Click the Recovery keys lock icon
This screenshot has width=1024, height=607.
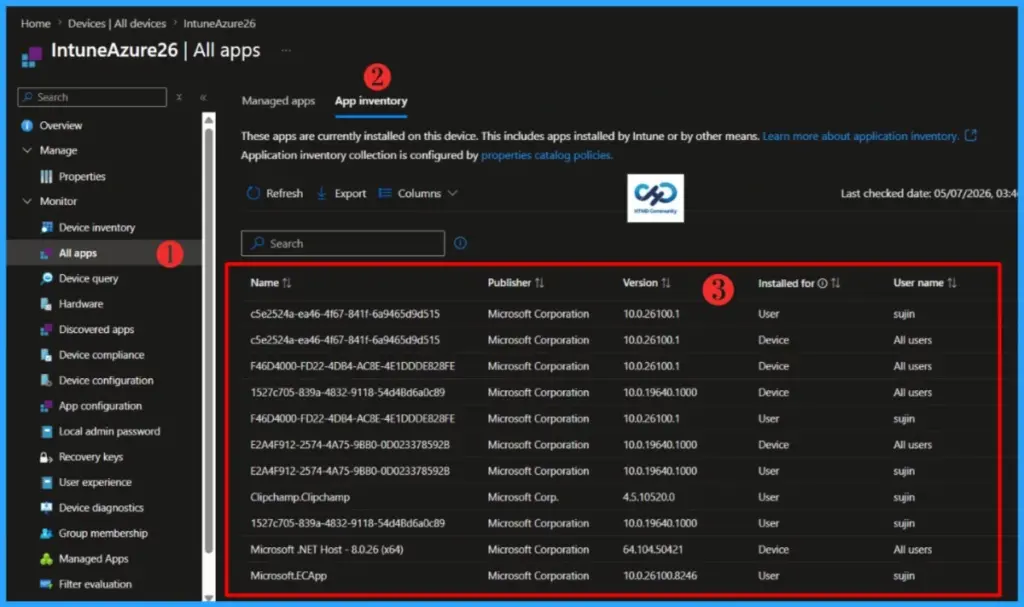click(x=46, y=457)
